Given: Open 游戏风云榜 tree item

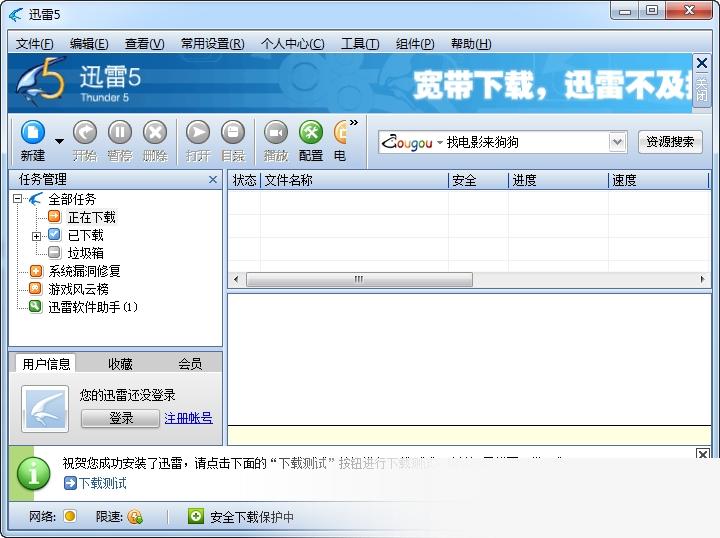Looking at the screenshot, I should tap(79, 289).
